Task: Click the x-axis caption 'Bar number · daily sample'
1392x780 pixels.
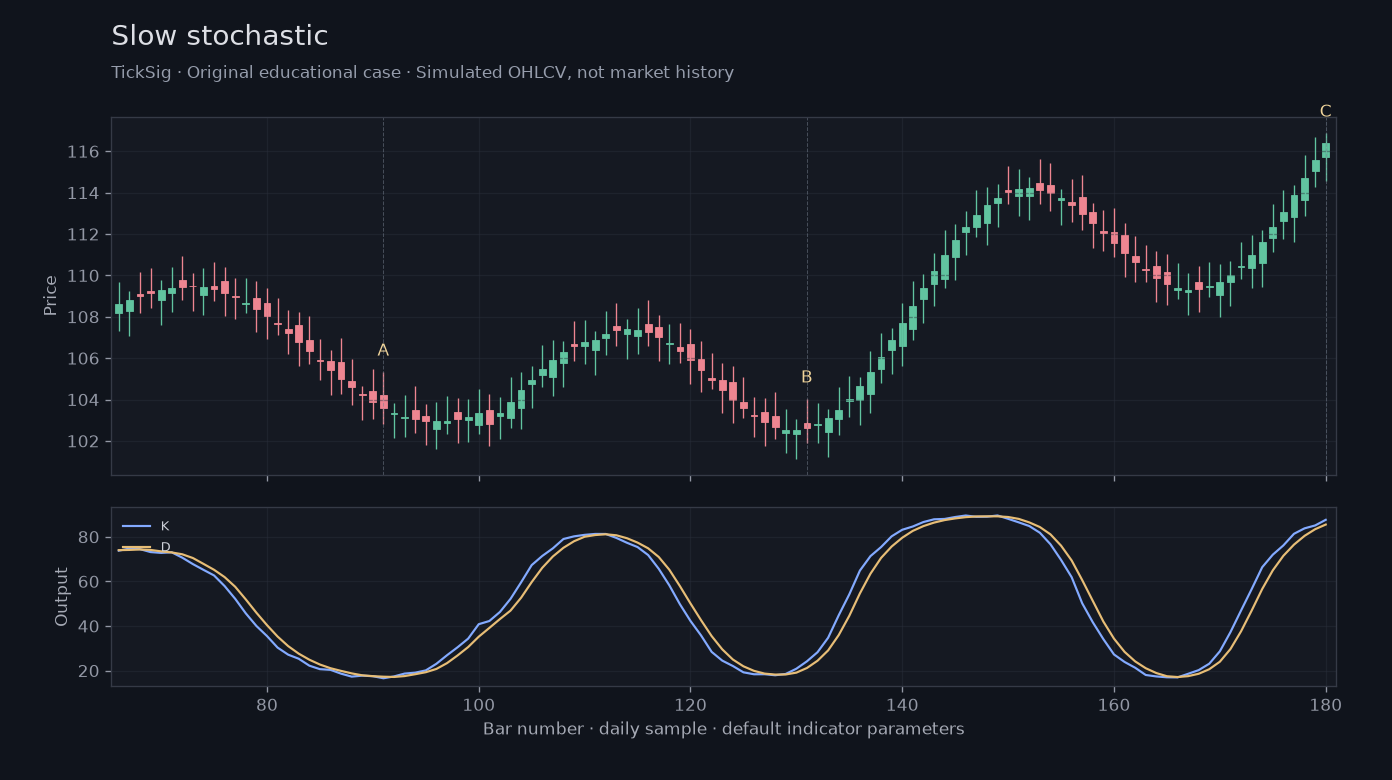Action: [724, 729]
